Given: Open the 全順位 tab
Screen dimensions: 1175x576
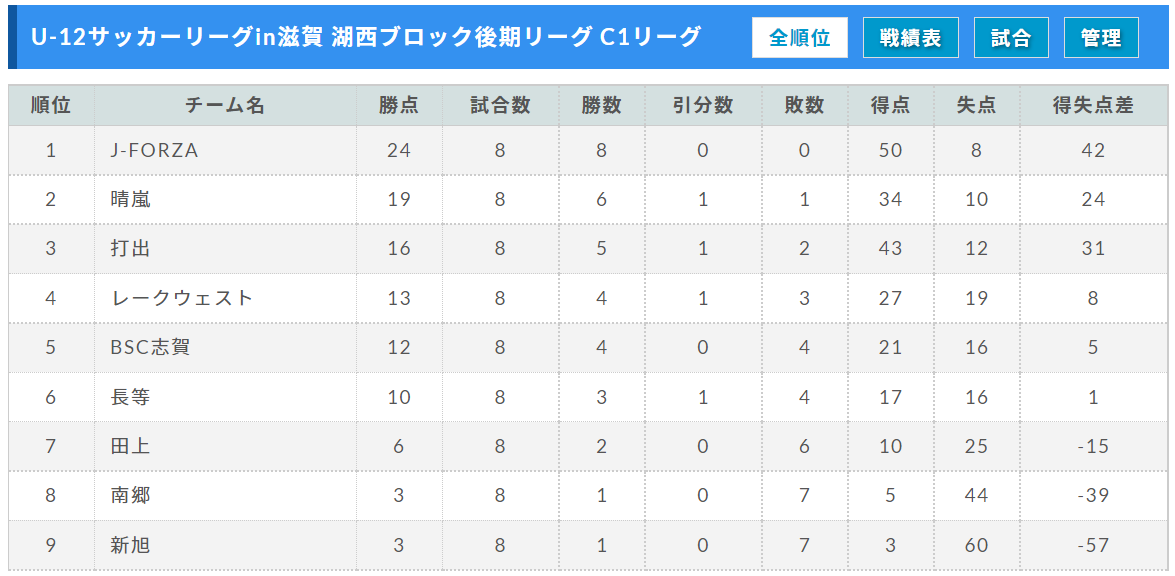Looking at the screenshot, I should 800,37.
